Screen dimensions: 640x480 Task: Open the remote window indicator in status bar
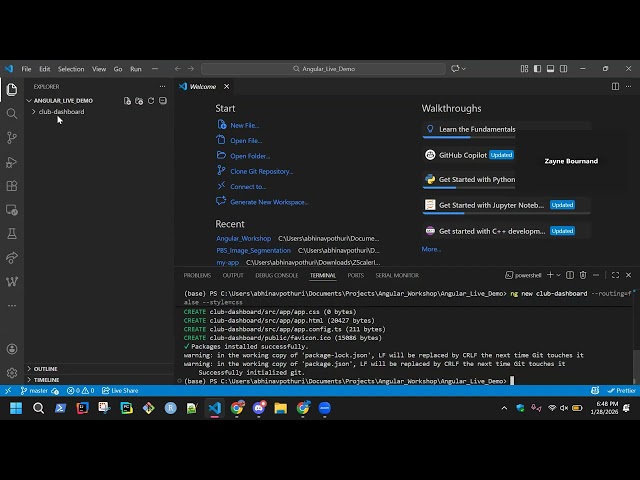click(8, 391)
